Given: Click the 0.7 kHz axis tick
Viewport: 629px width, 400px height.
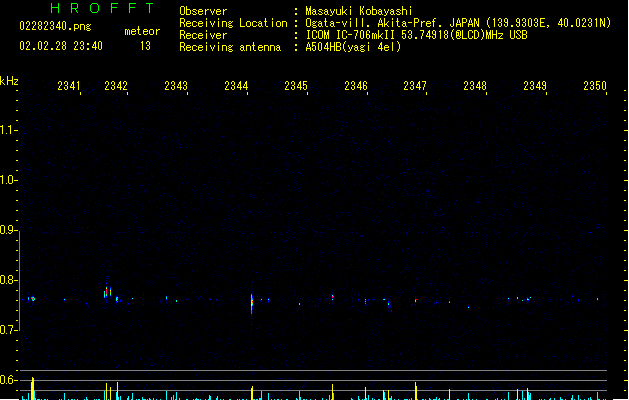Looking at the screenshot, I should 8,330.
